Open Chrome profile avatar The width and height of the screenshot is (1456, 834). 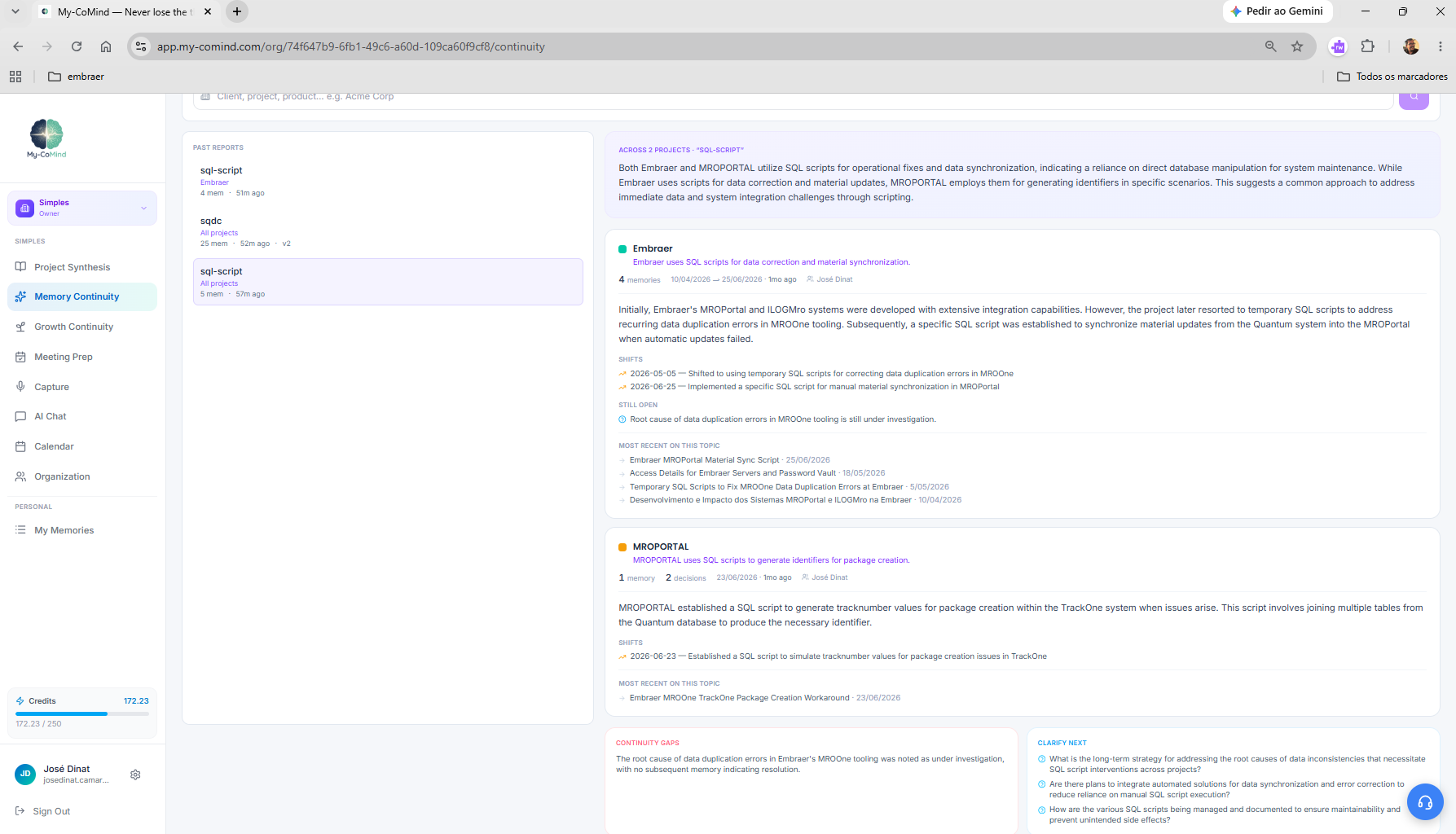pos(1411,46)
